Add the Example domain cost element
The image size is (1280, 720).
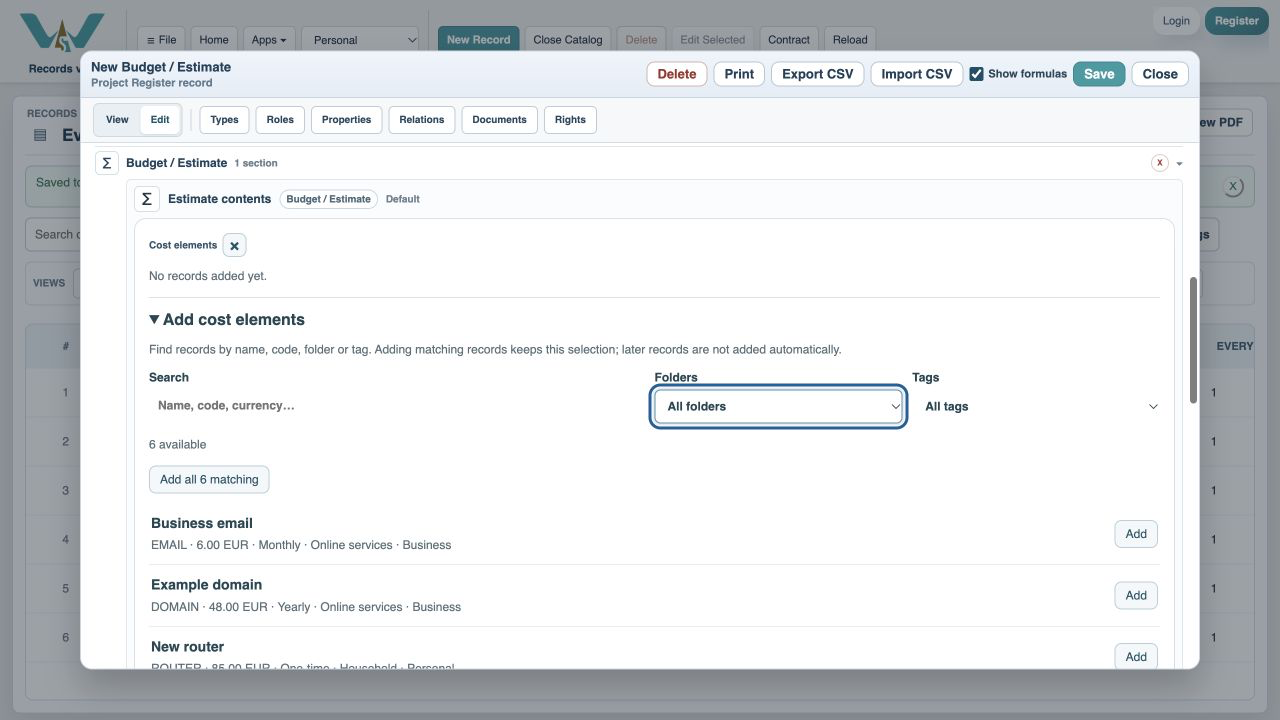click(1136, 596)
